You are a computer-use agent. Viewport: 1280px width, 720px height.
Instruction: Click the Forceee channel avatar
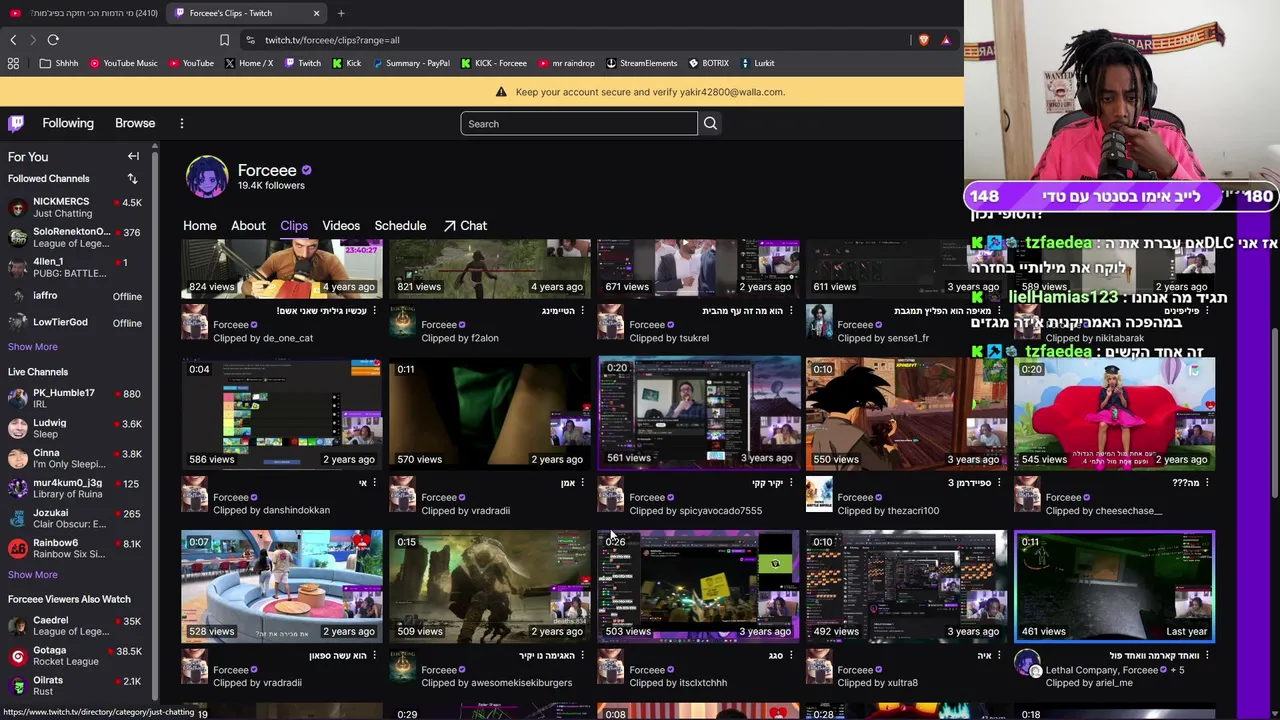207,176
